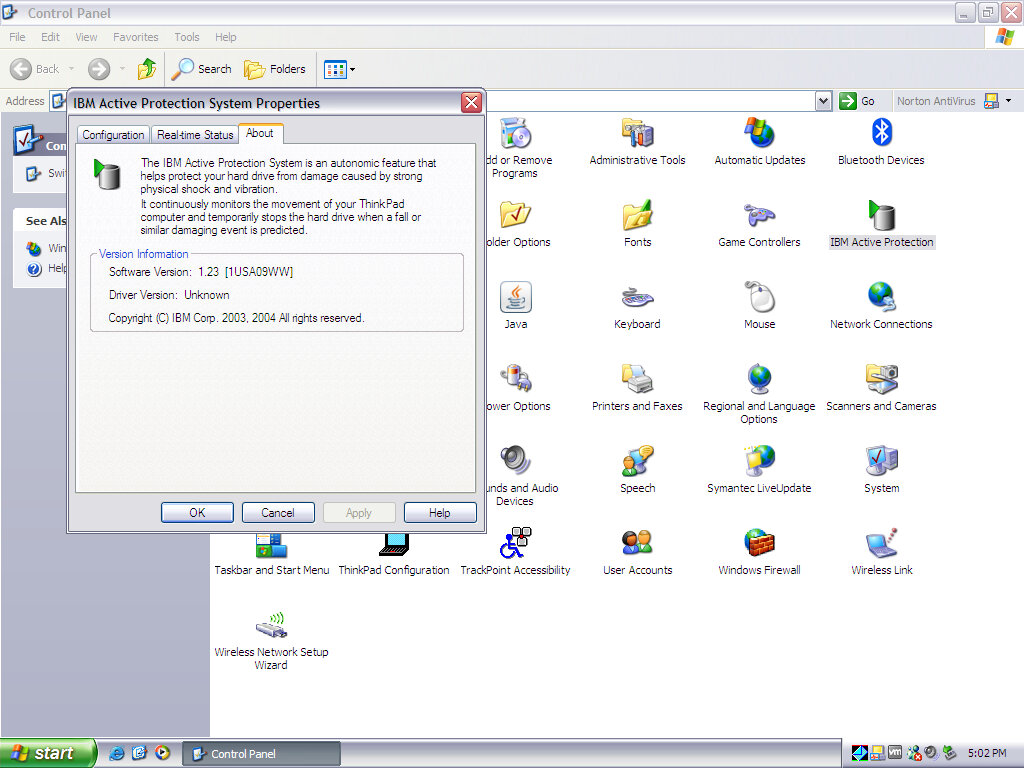Switch to the Real-time Status tab
The width and height of the screenshot is (1024, 768).
(195, 135)
